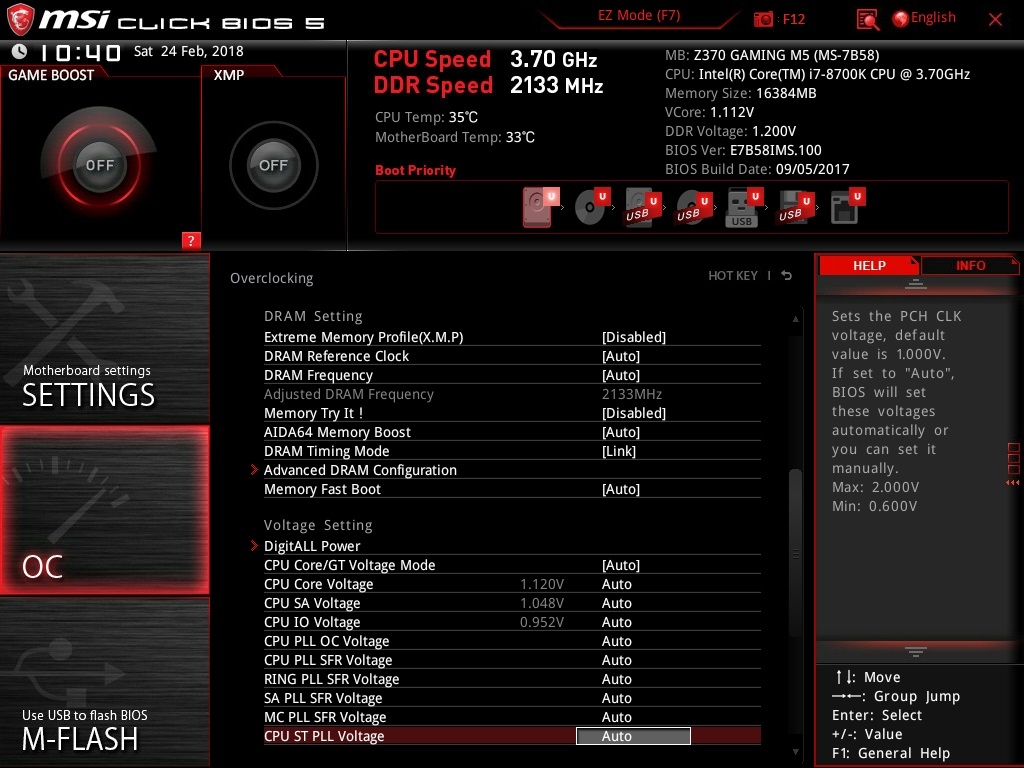1024x768 pixels.
Task: Select the USB key boot priority icon
Action: click(744, 207)
